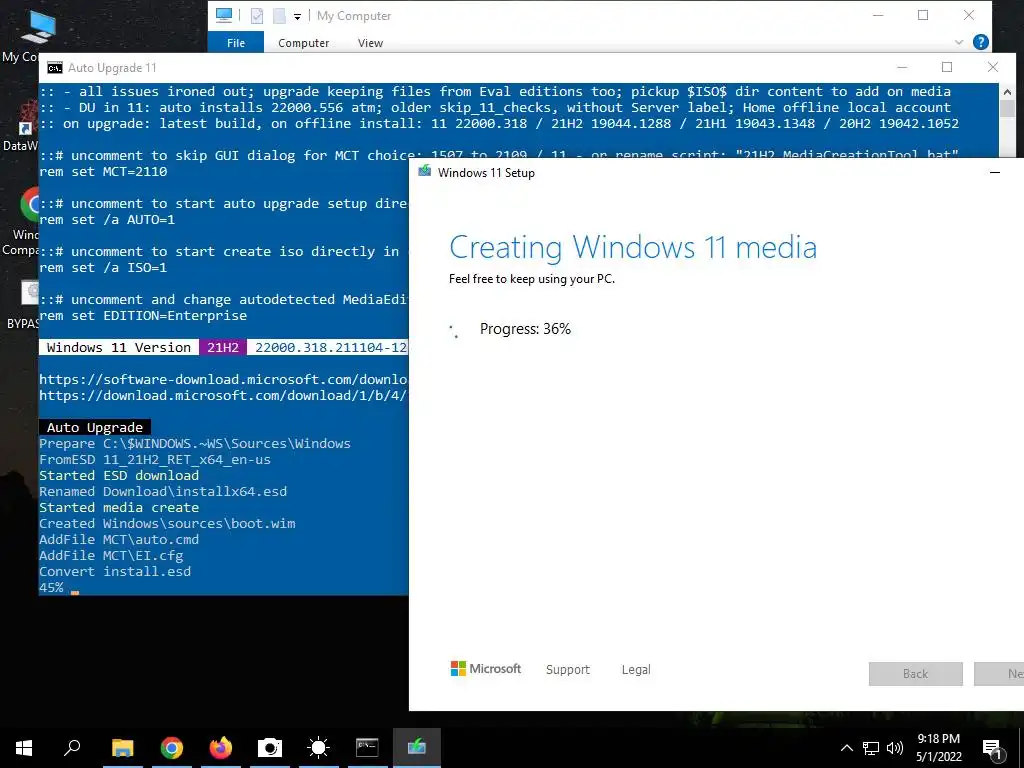Viewport: 1024px width, 768px height.
Task: Open File Explorer from the taskbar
Action: coord(122,747)
